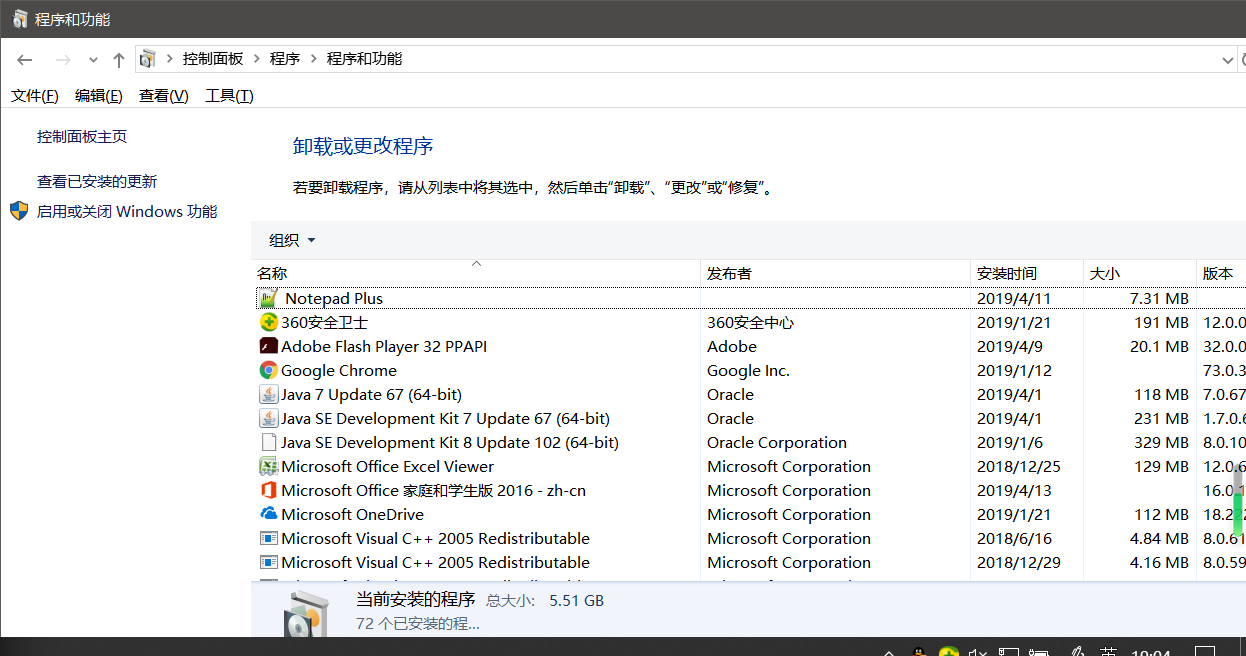The width and height of the screenshot is (1246, 656).
Task: Click 程序 breadcrumb in address bar
Action: tap(285, 59)
